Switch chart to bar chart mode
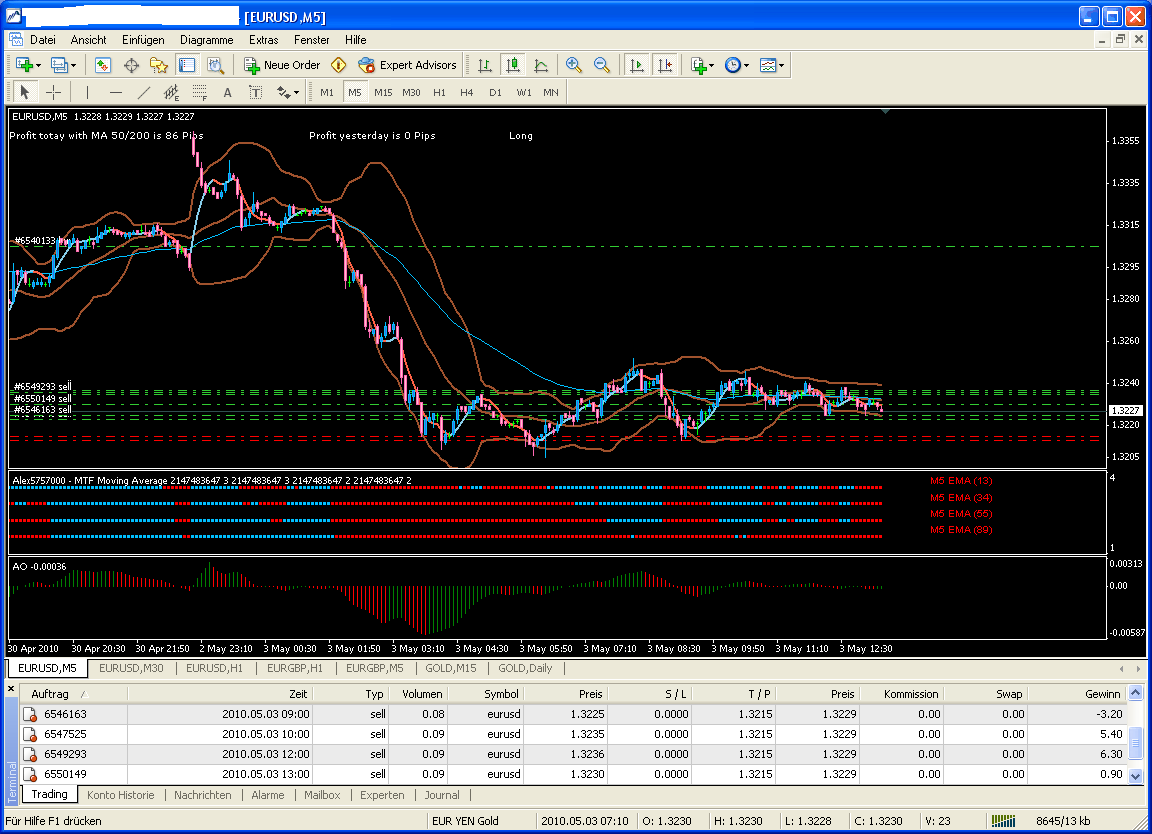Screen dimensions: 1152x834 (485, 65)
